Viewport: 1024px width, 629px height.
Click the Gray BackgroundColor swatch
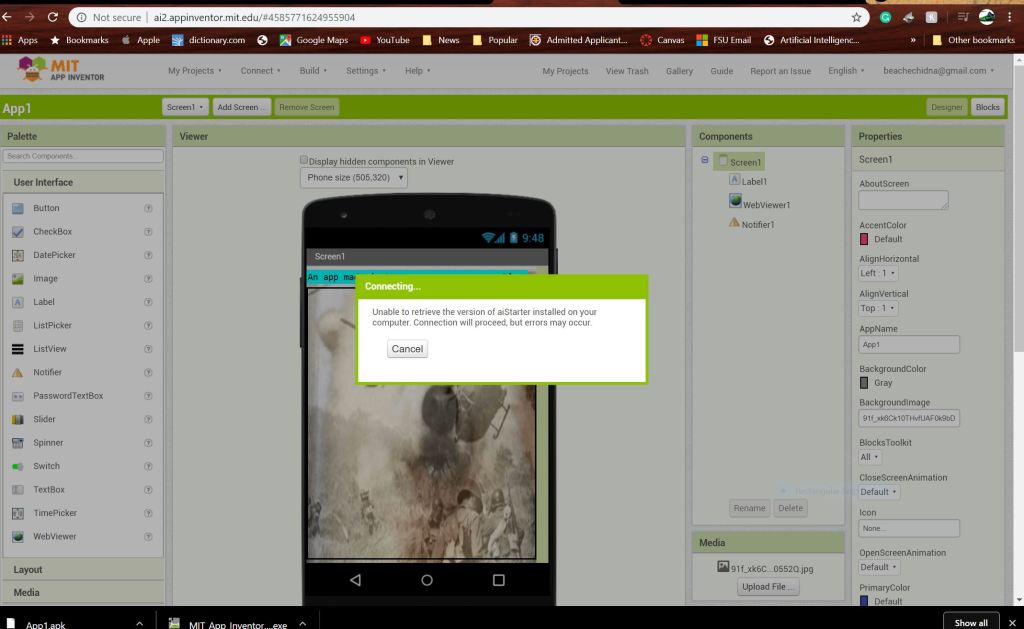[865, 383]
